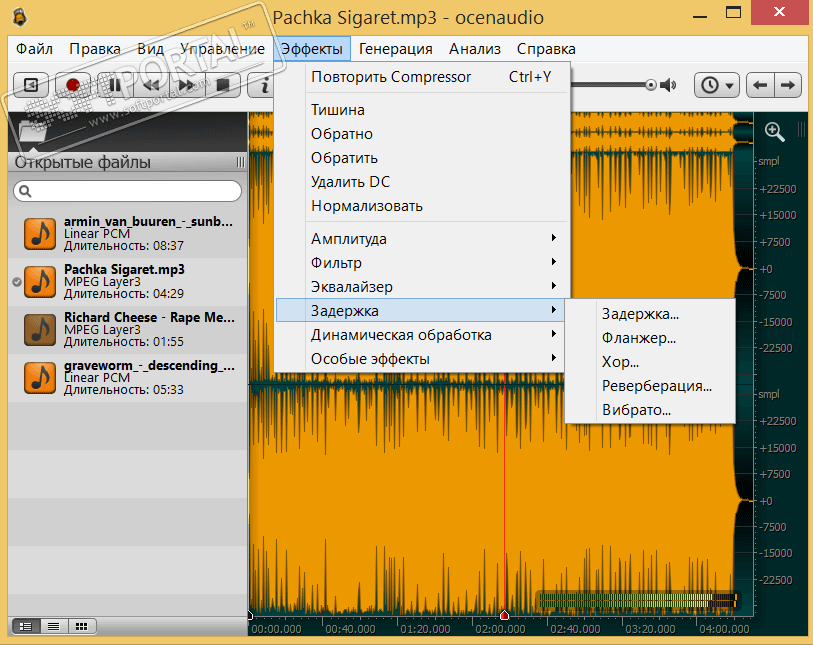Click the 00:40.000 mark on timeline ruler
The image size is (813, 645).
pyautogui.click(x=350, y=629)
